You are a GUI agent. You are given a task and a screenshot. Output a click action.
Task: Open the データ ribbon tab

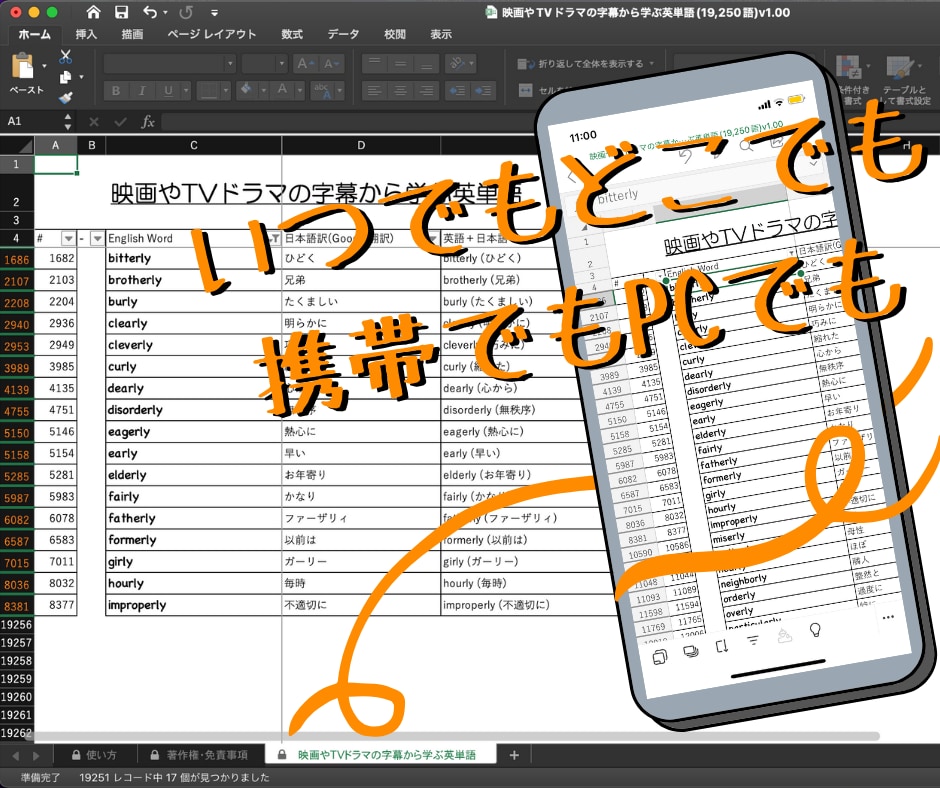click(x=343, y=34)
